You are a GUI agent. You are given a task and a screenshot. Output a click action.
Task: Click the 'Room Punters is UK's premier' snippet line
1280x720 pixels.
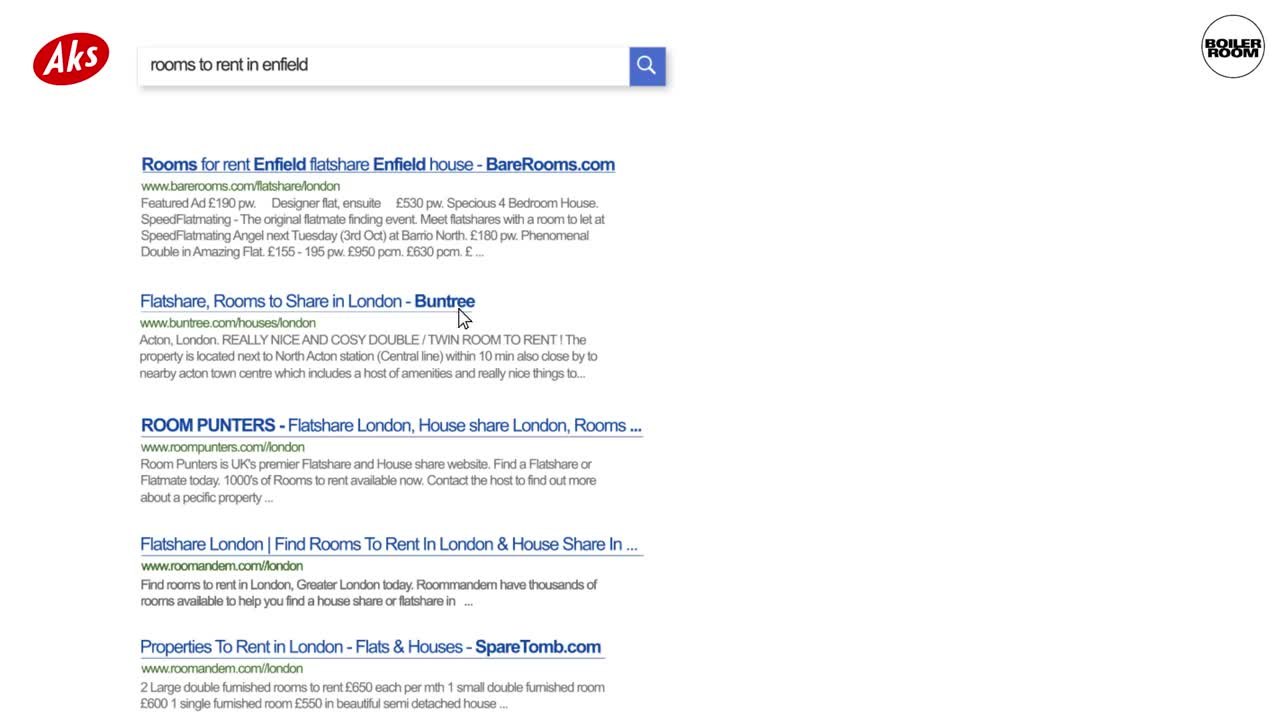point(366,464)
